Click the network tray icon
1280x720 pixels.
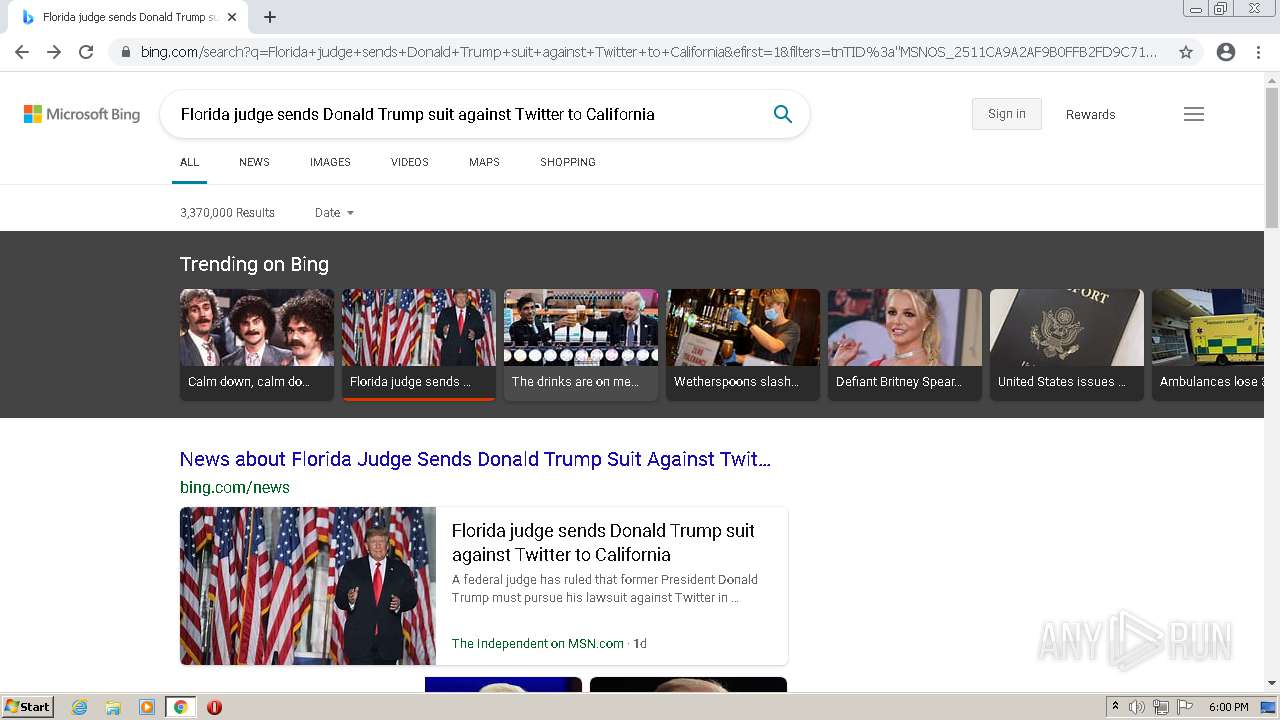1160,707
